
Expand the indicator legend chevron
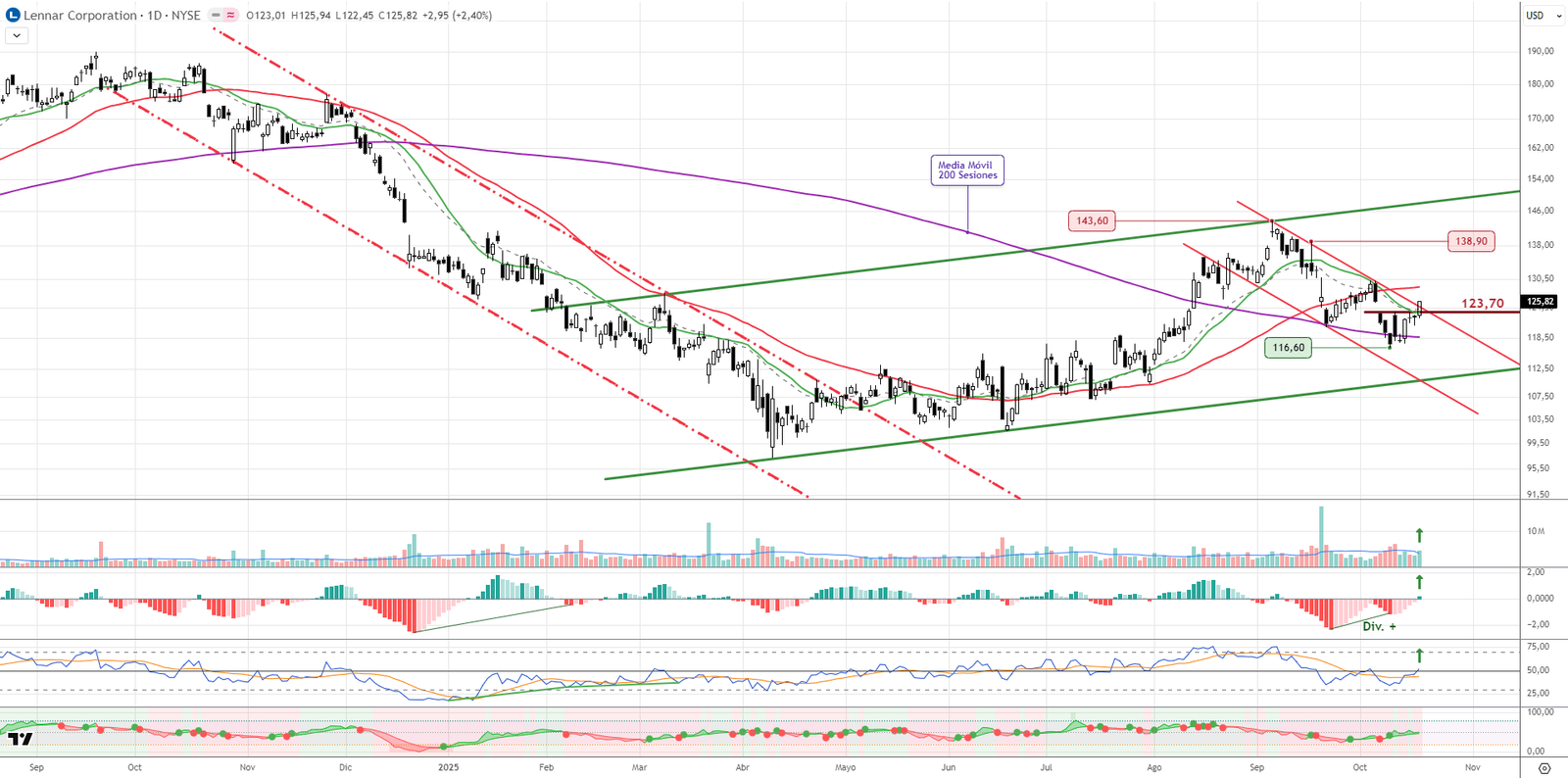[x=17, y=35]
